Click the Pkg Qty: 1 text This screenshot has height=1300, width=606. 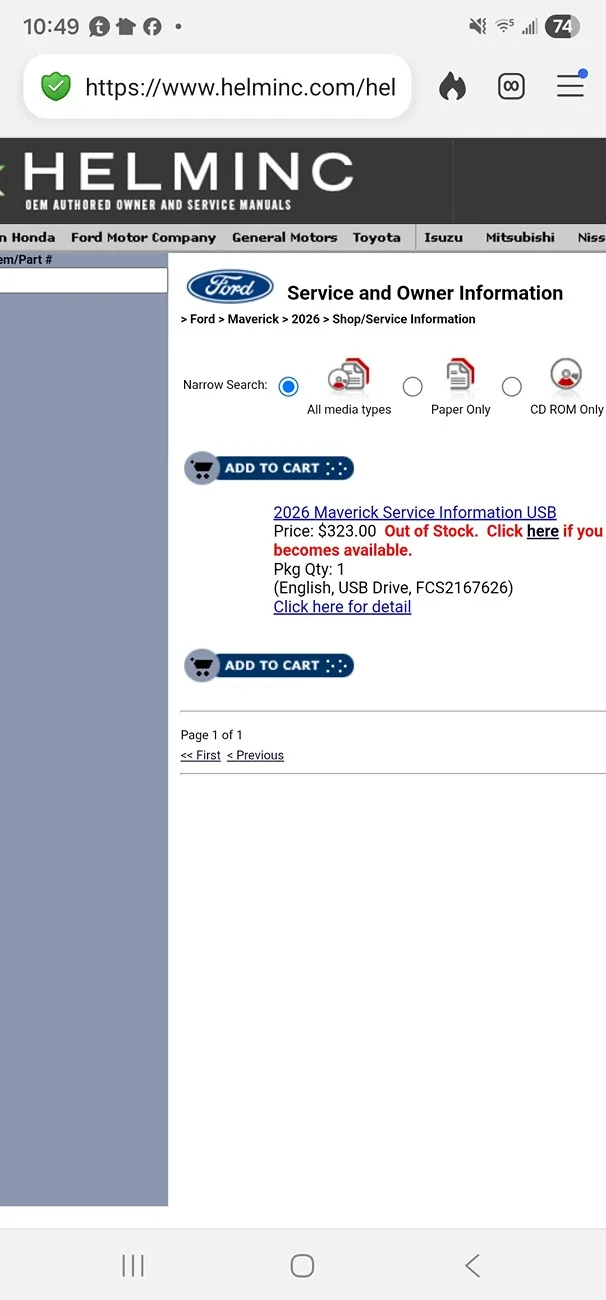[309, 570]
